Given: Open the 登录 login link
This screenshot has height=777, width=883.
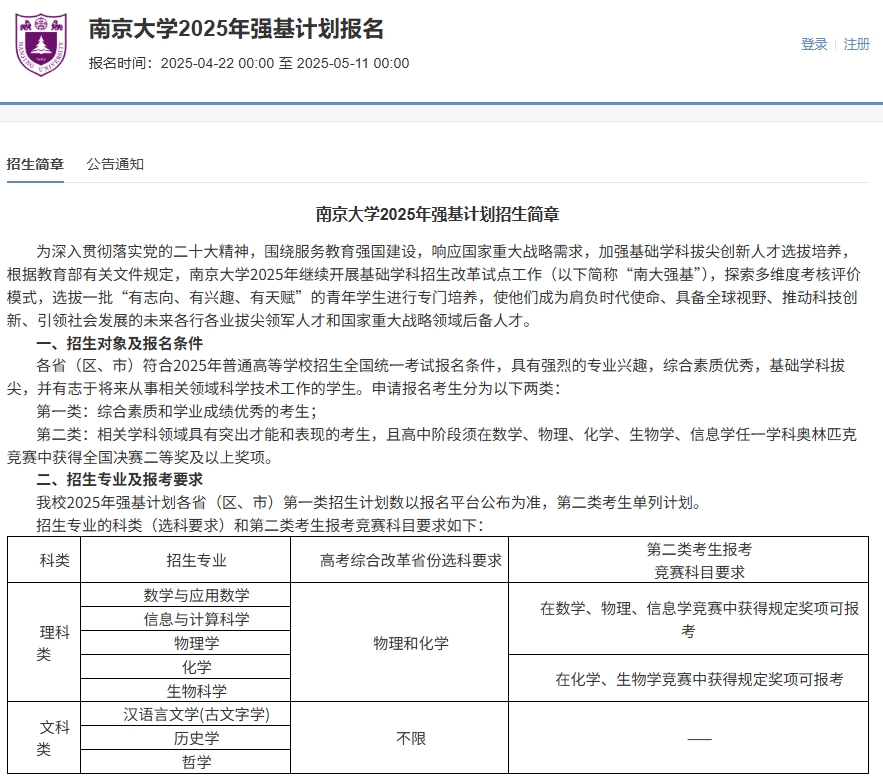Looking at the screenshot, I should 814,44.
